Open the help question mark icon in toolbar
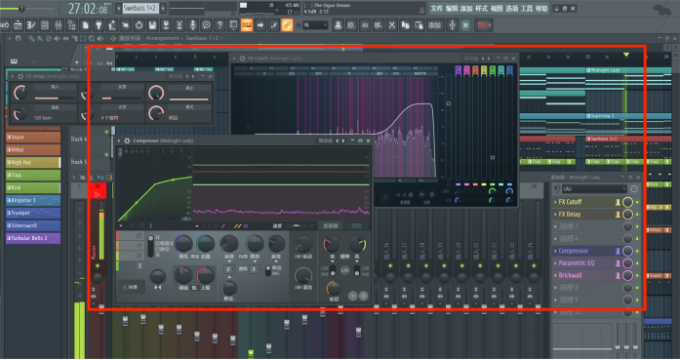Viewport: 680px width, 360px height. (220, 25)
